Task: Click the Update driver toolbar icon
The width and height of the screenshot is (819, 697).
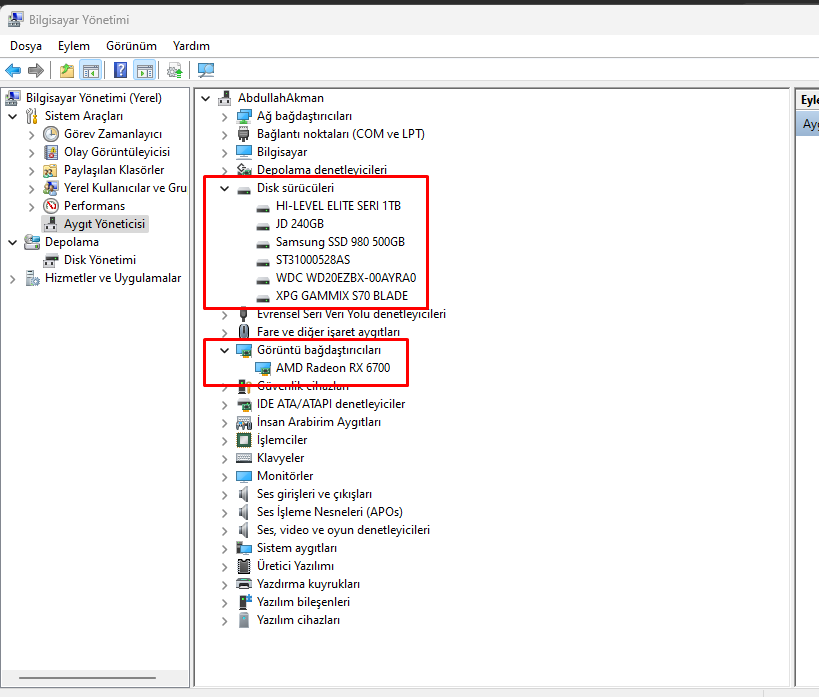Action: tap(174, 70)
